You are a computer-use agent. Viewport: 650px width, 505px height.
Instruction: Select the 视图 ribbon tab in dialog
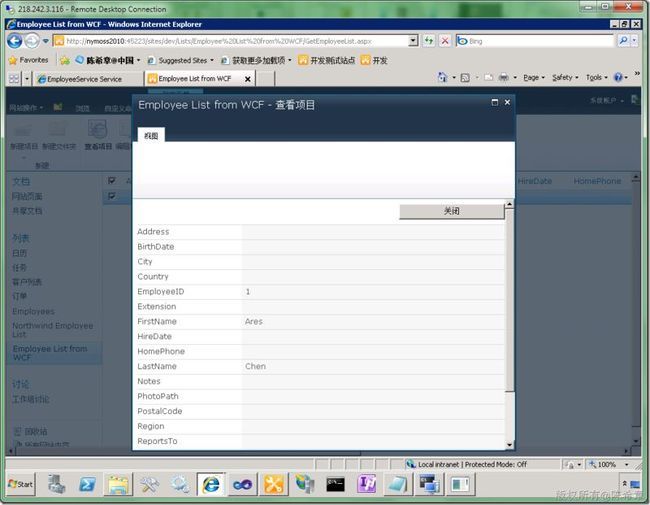point(151,136)
